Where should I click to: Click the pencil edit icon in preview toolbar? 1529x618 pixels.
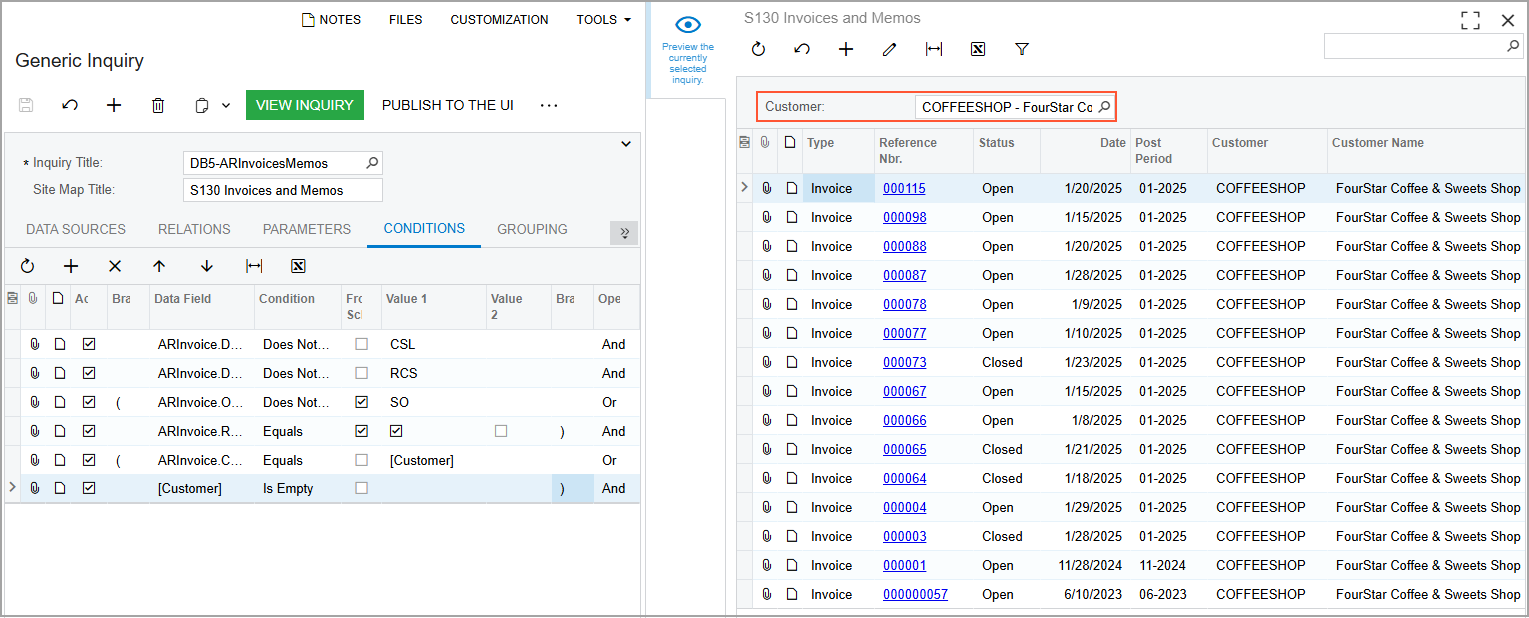pyautogui.click(x=889, y=49)
